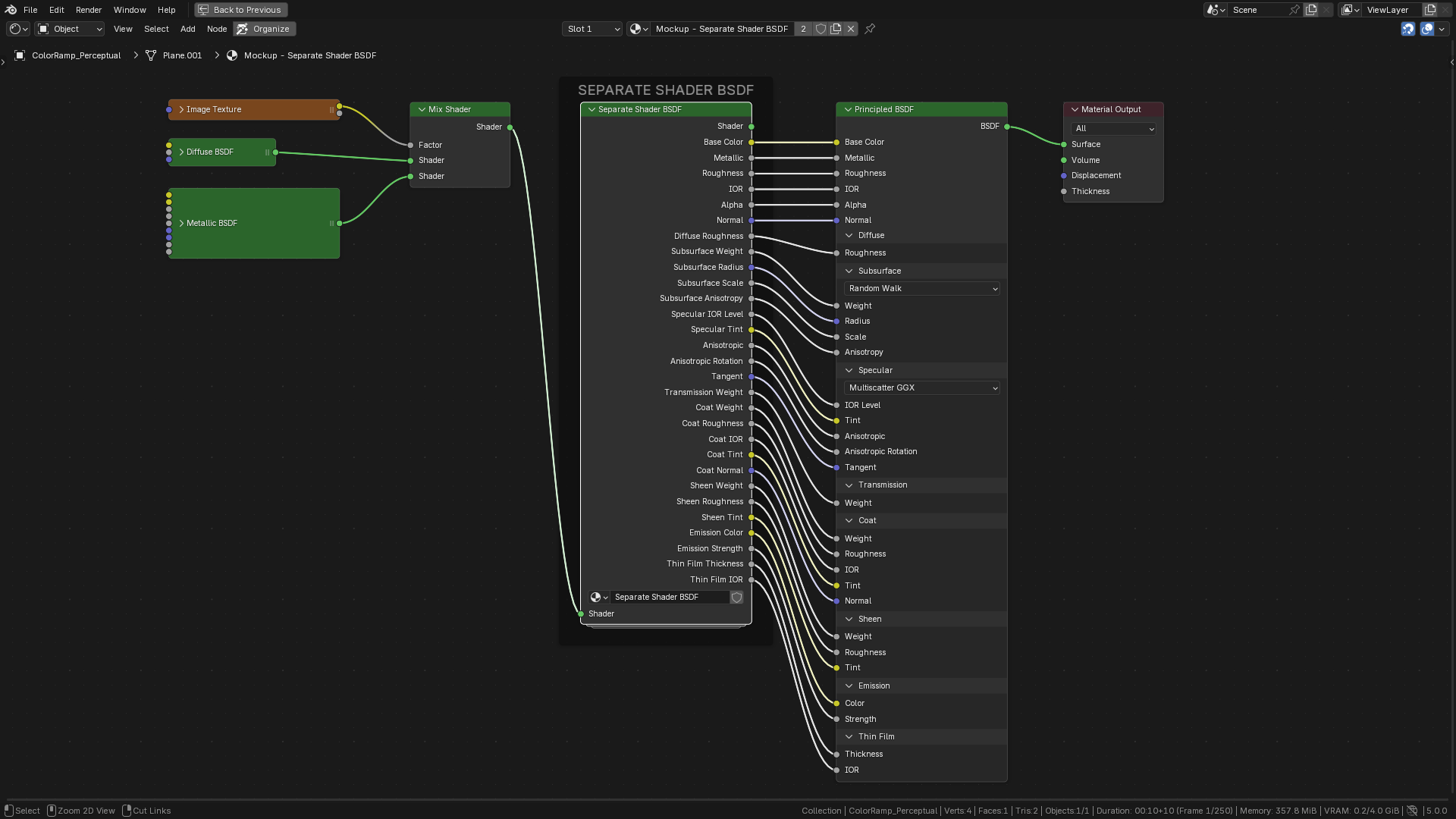Open the Node menu

tap(217, 29)
